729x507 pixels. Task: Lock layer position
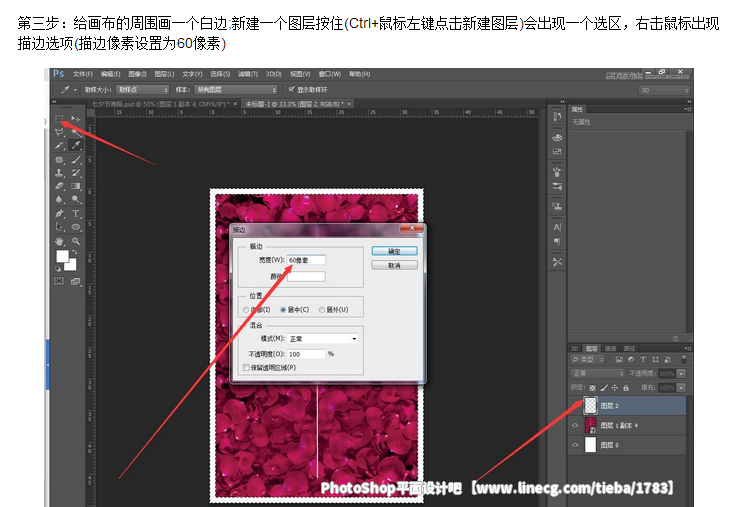(615, 388)
